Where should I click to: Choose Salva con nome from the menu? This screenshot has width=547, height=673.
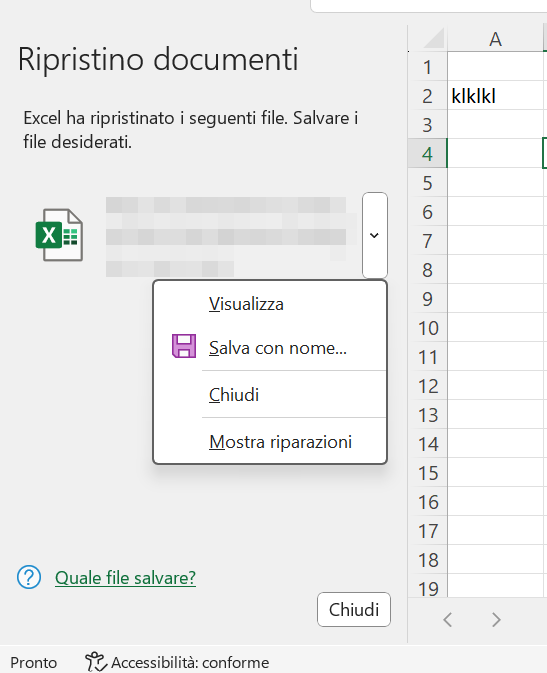click(277, 348)
